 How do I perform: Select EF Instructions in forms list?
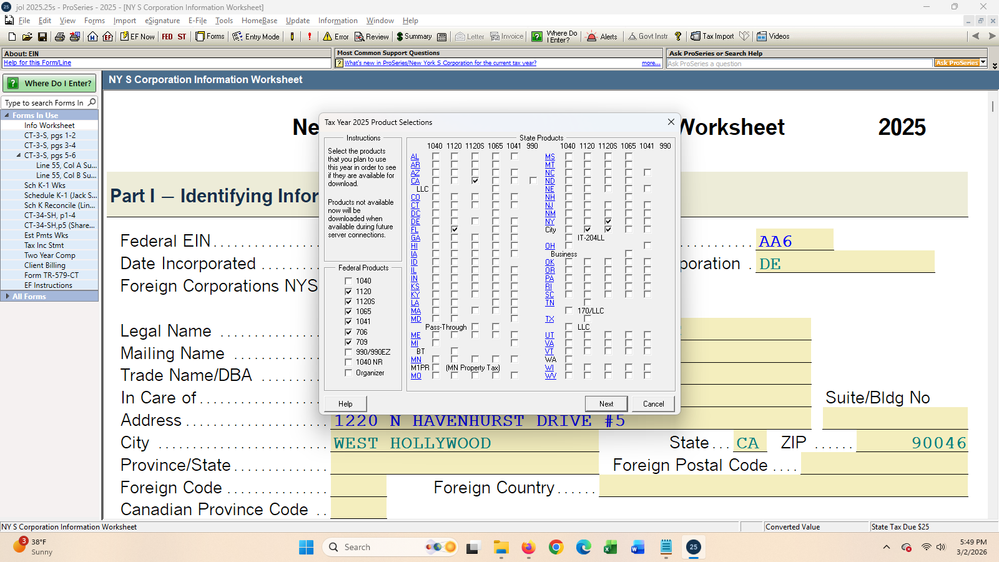point(48,285)
